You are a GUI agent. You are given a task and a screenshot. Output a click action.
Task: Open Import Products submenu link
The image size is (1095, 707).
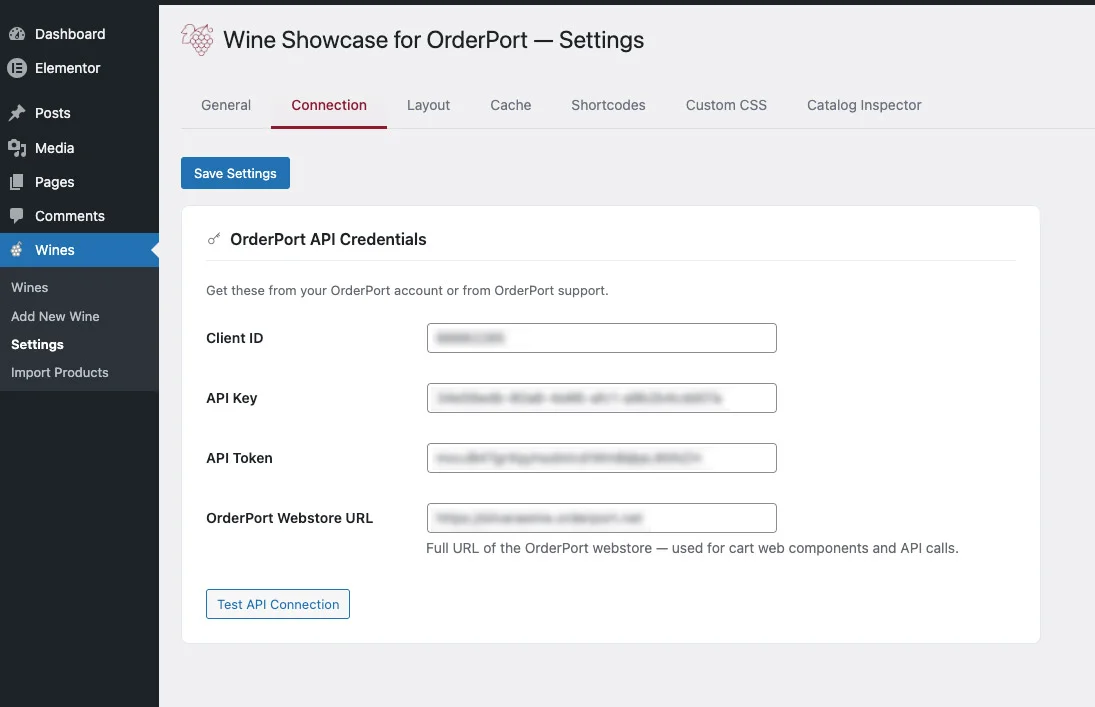click(59, 372)
